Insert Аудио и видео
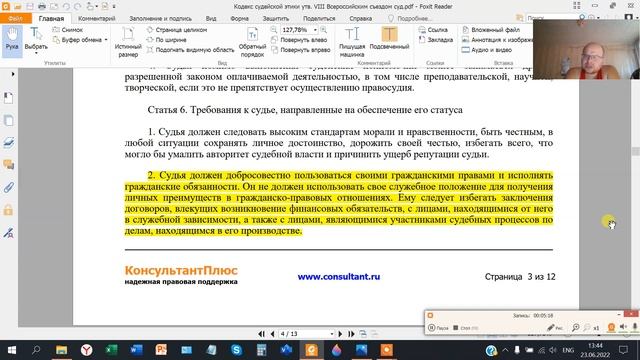Screen dimensions: 640x360 [487, 50]
